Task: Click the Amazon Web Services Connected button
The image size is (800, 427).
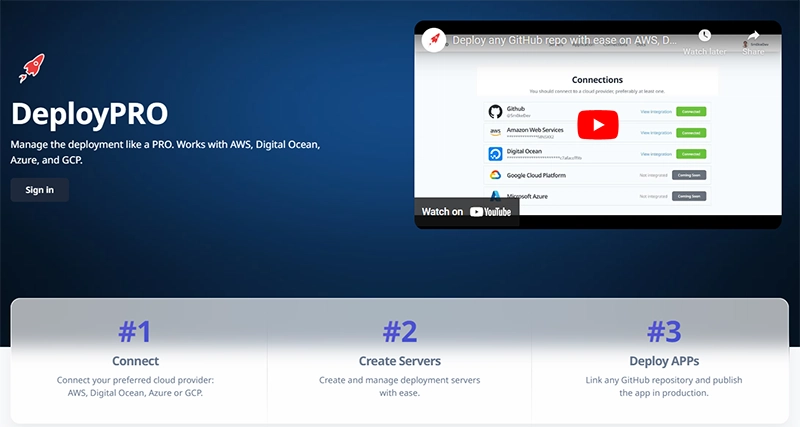Action: tap(691, 133)
